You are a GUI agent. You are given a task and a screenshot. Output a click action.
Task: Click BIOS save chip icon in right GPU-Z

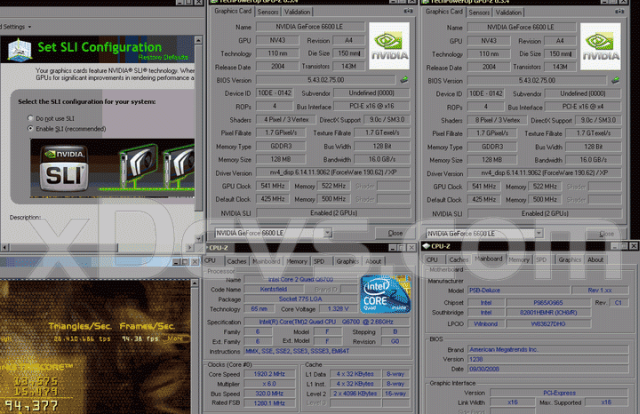616,80
